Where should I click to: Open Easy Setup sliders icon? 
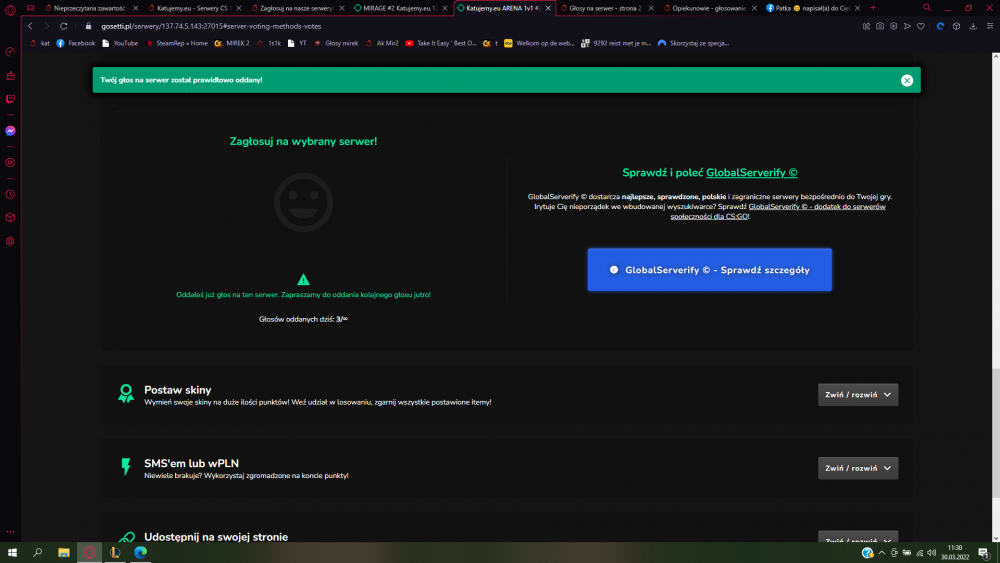point(990,26)
